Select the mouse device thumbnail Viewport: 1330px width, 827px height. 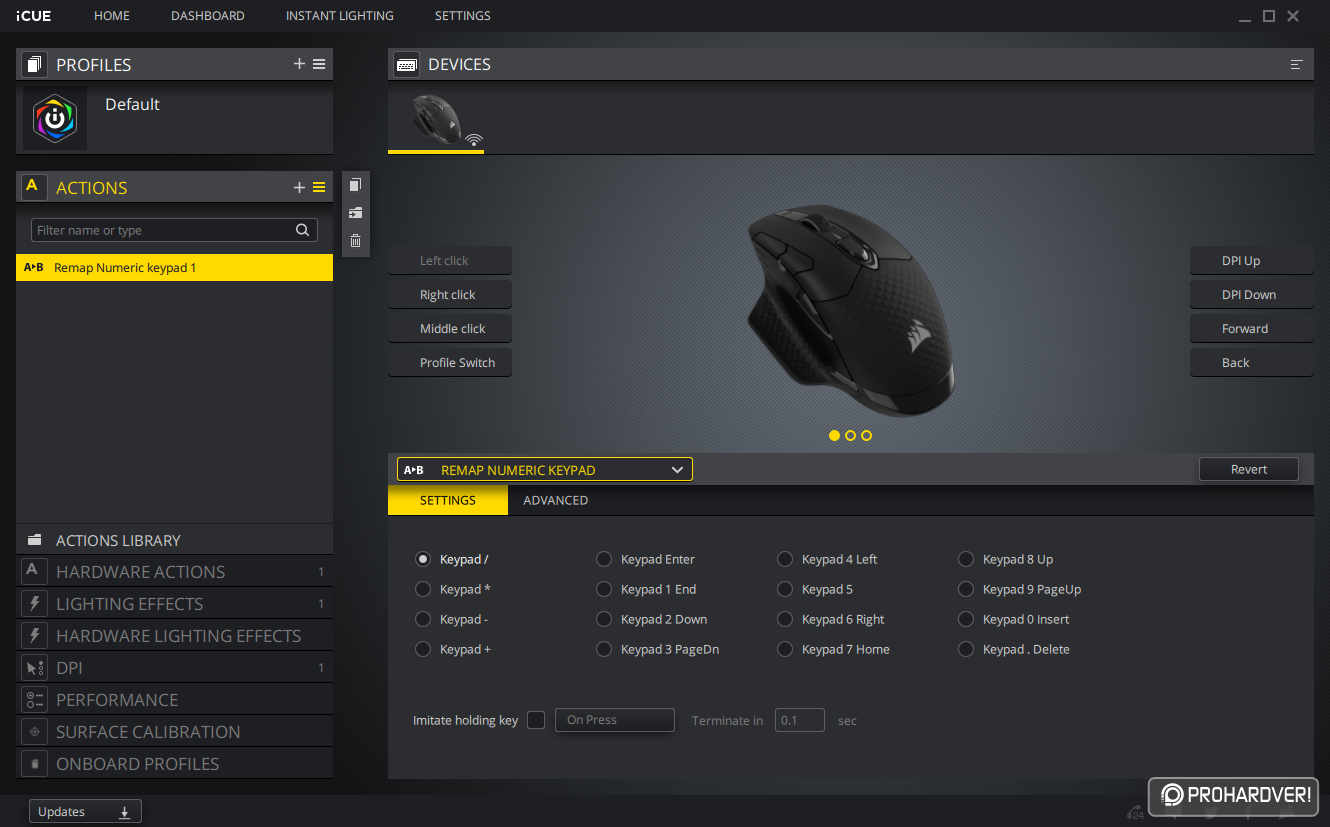[436, 120]
